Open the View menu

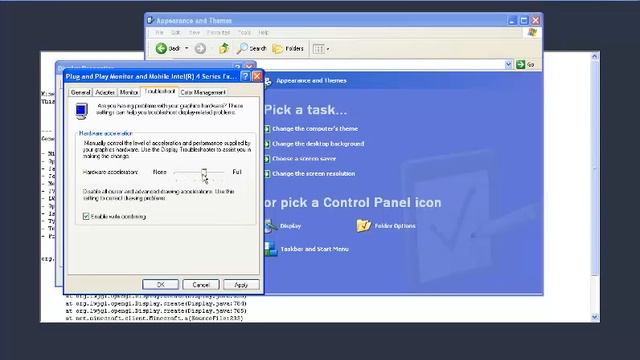click(194, 32)
